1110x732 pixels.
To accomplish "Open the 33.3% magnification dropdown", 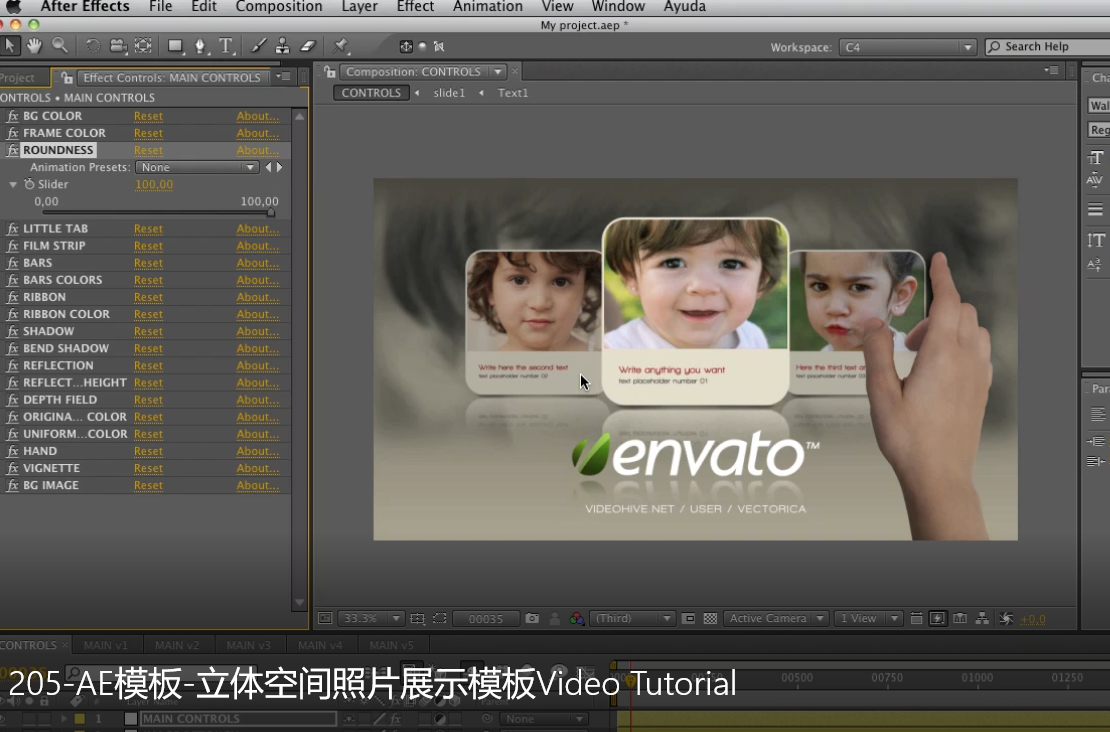I will pos(371,619).
